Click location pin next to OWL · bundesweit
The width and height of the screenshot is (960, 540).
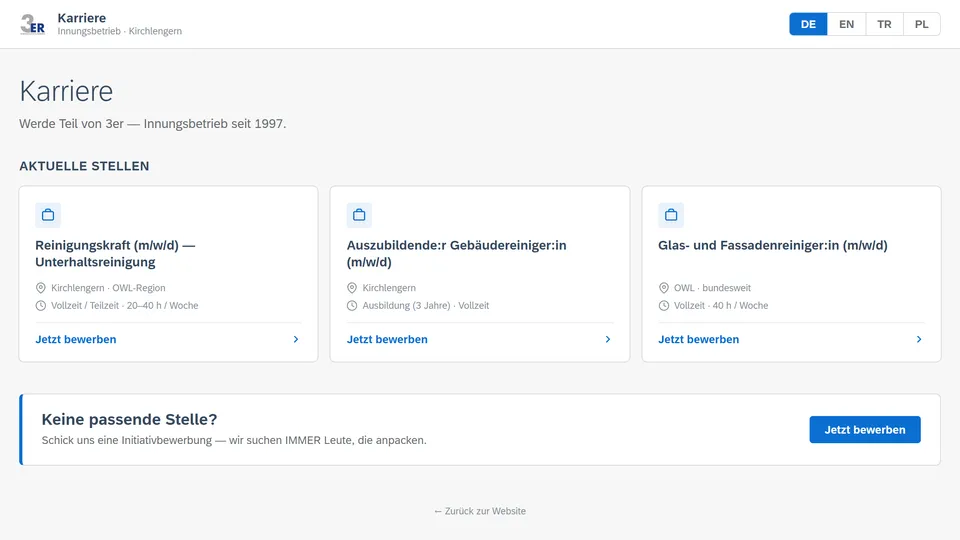664,288
